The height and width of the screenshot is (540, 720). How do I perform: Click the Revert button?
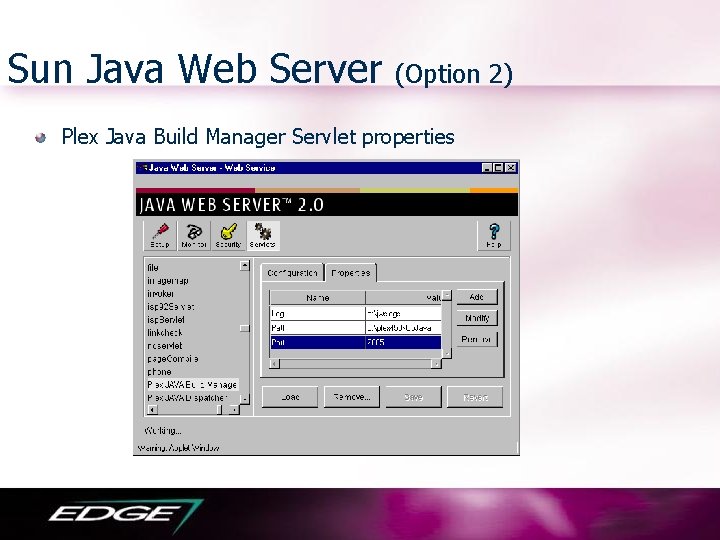pyautogui.click(x=475, y=397)
